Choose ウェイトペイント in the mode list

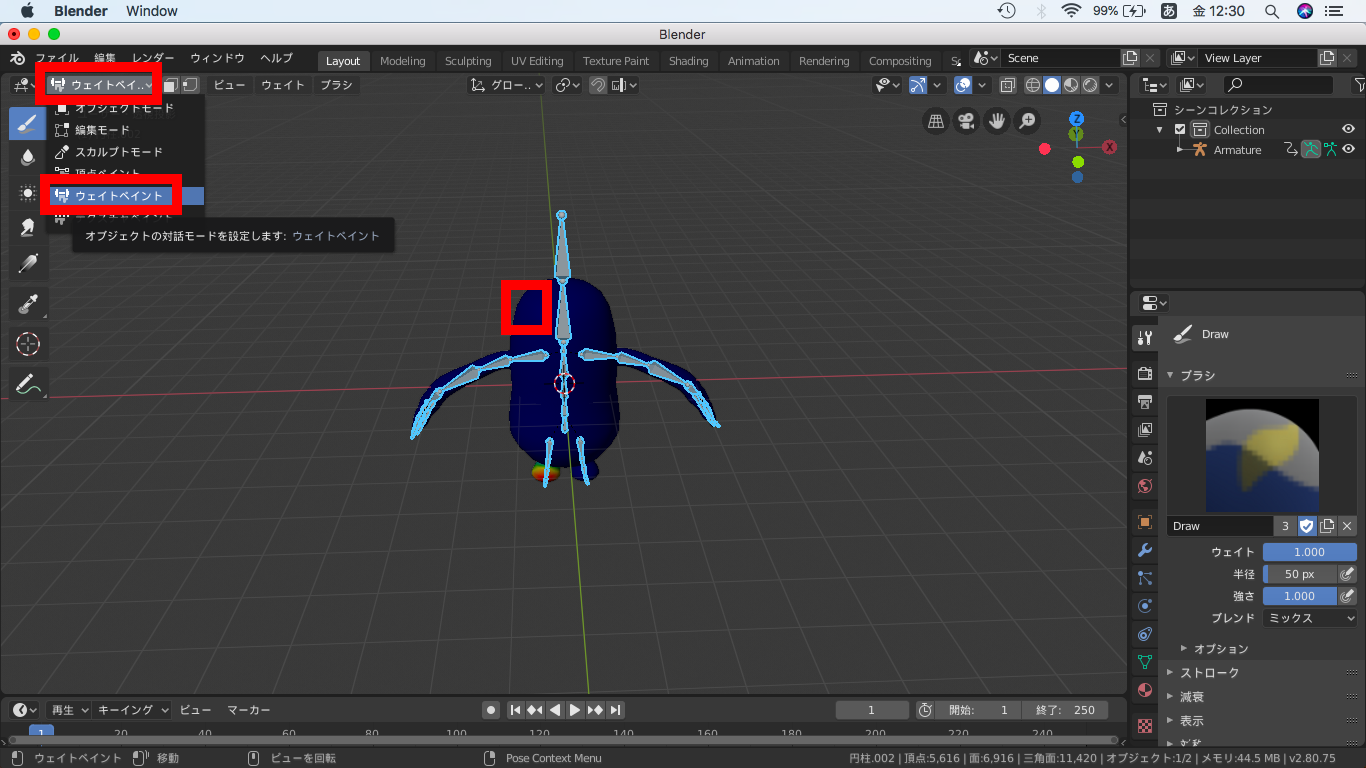click(x=125, y=196)
